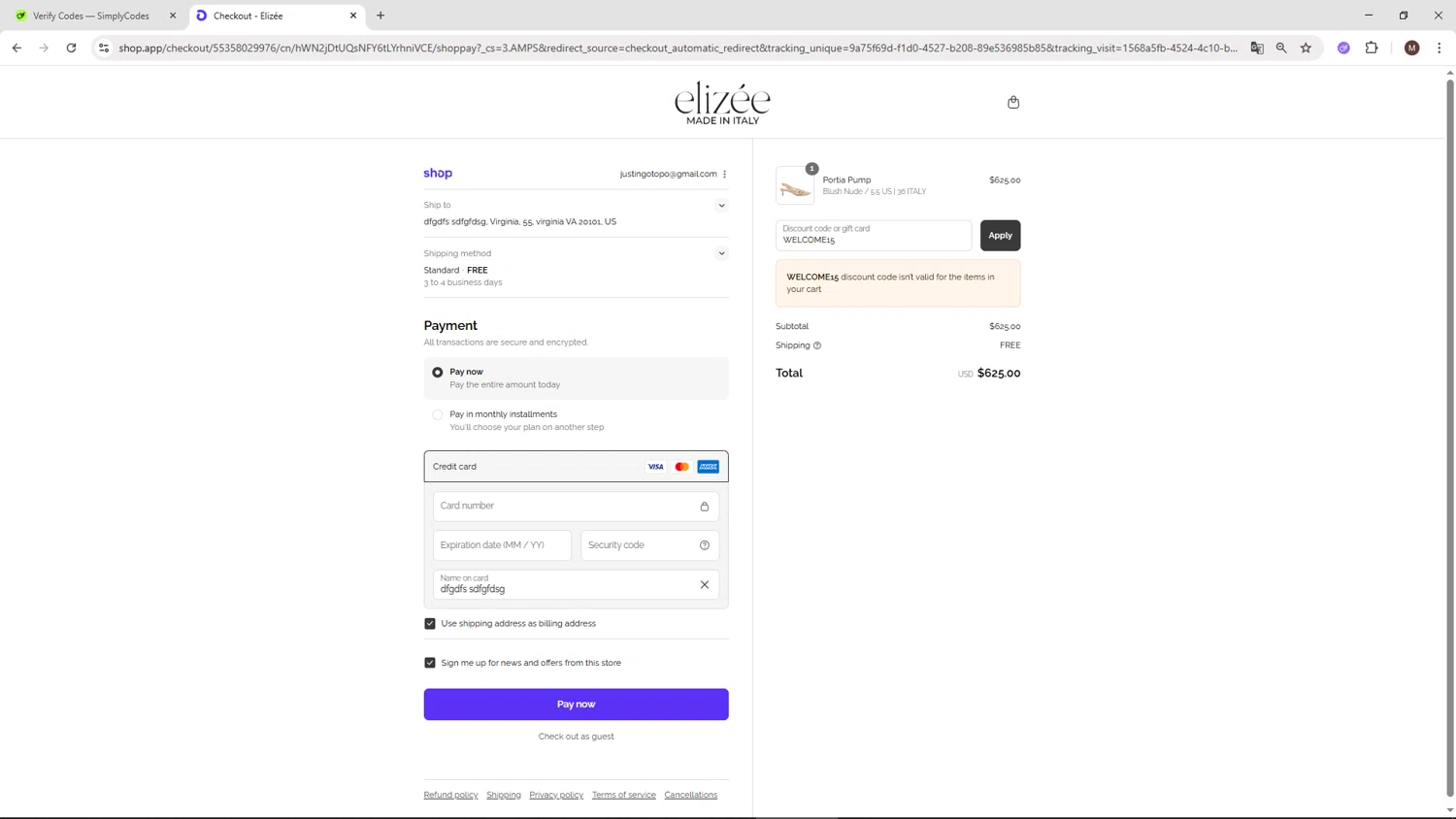Click the Security code field
1456x819 pixels.
pos(649,545)
